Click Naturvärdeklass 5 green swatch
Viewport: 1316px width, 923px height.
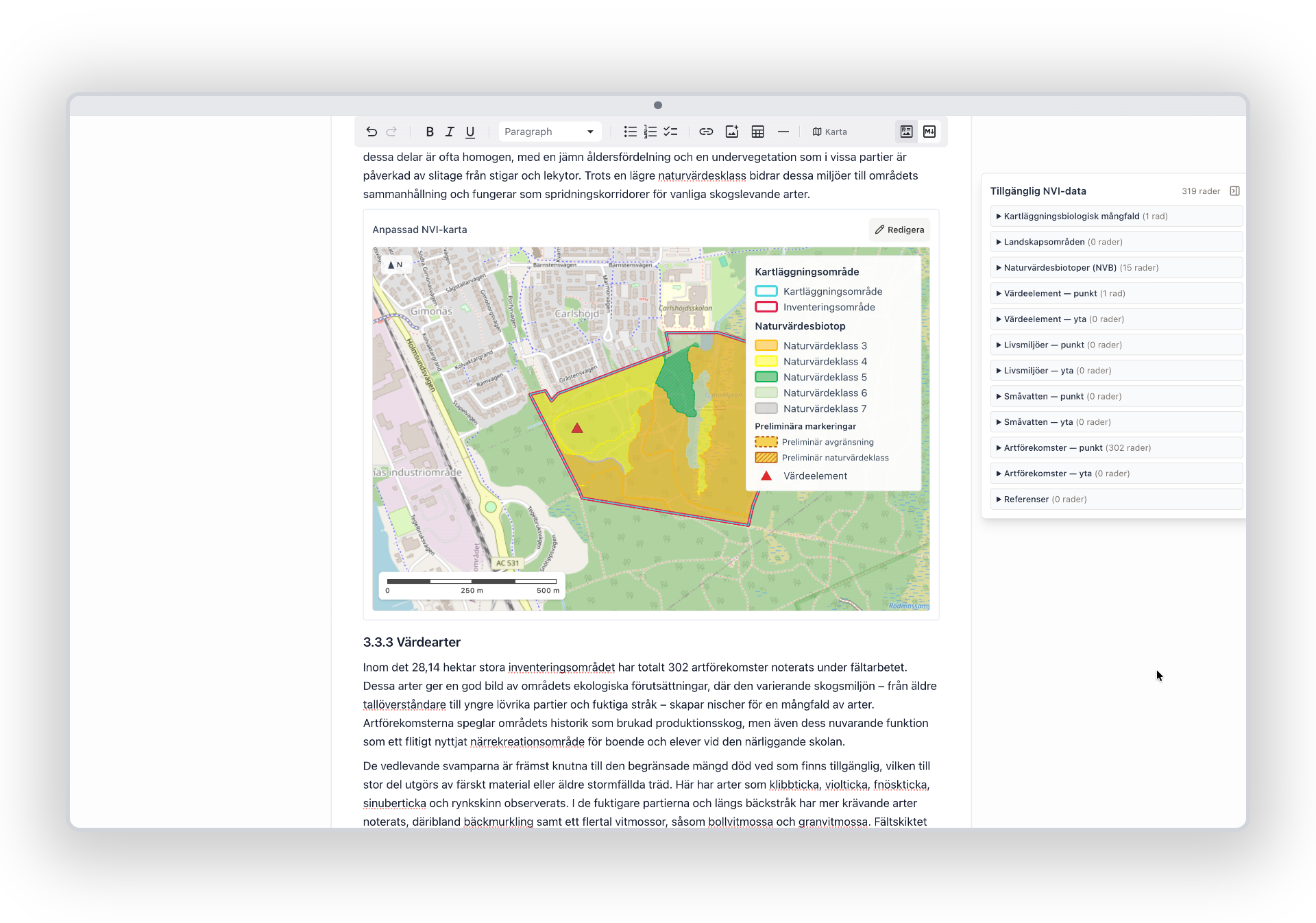coord(766,377)
